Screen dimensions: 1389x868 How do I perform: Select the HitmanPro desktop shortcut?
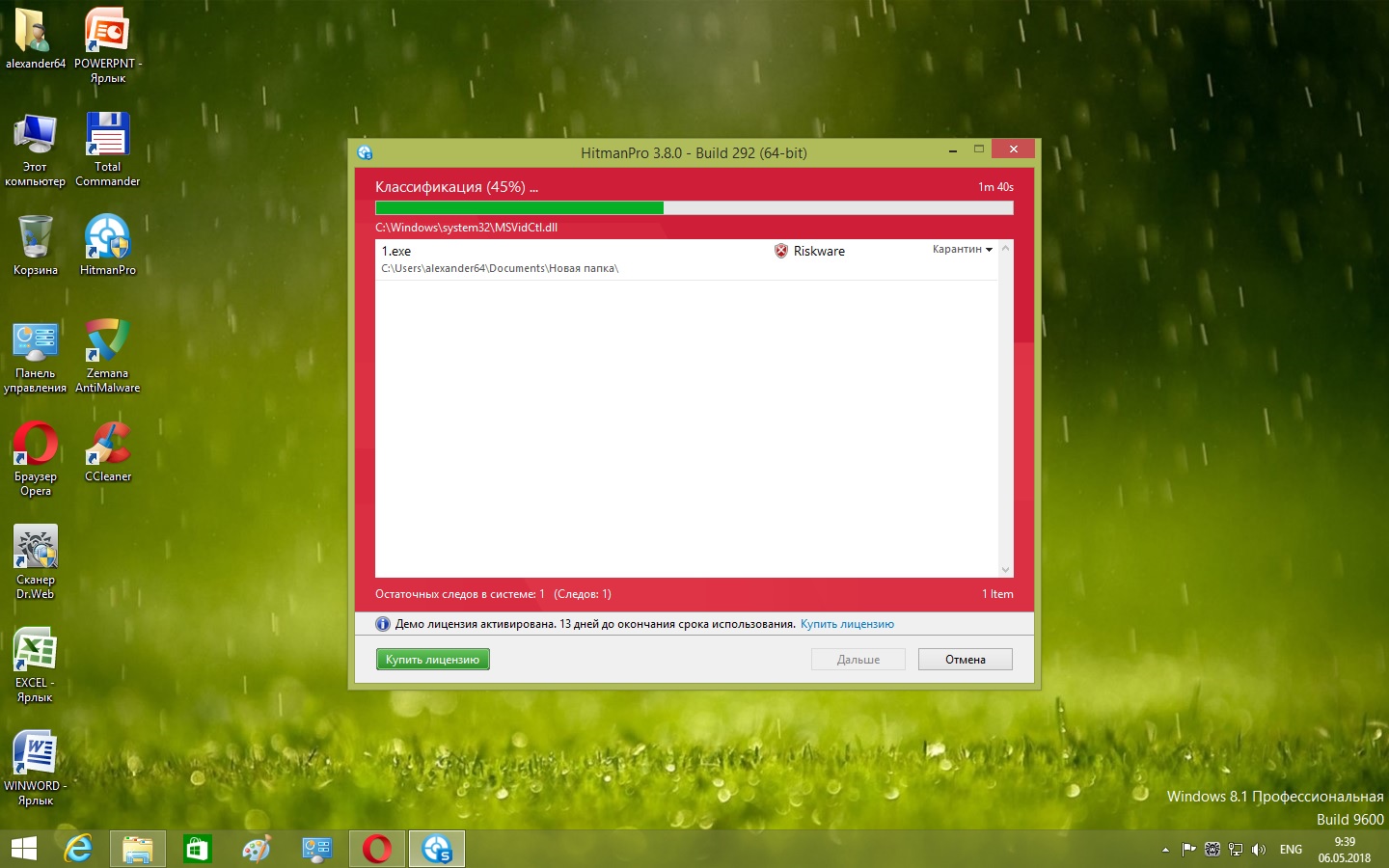tap(108, 245)
